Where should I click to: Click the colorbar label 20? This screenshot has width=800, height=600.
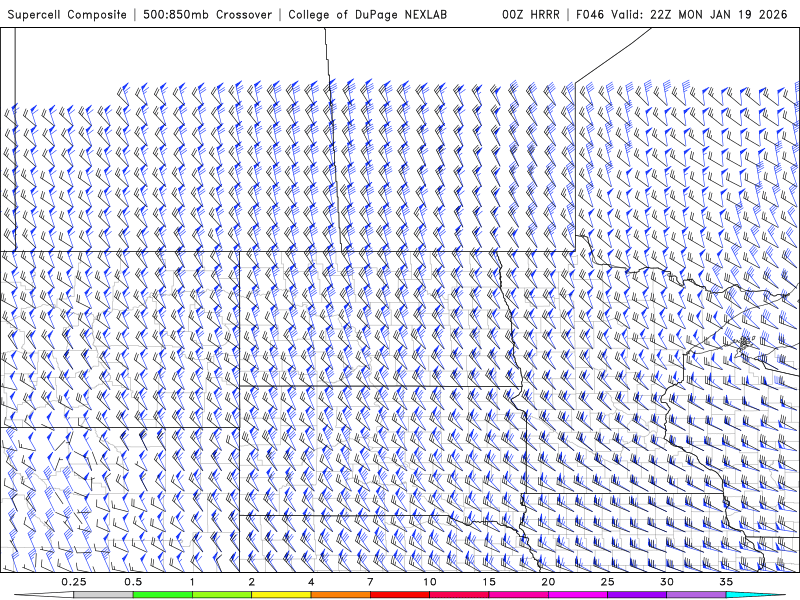pyautogui.click(x=548, y=582)
